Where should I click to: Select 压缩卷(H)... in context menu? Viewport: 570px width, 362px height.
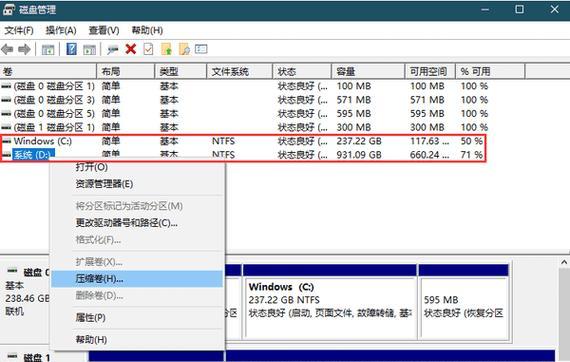(x=137, y=279)
